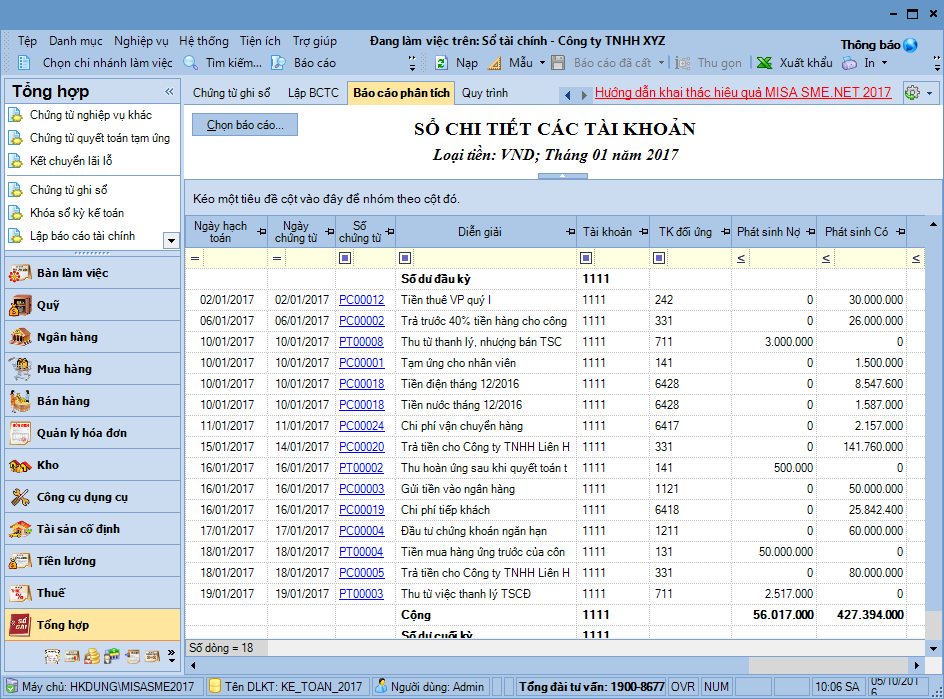The image size is (944, 699).
Task: Click the Nạp reload icon in toolbar
Action: (x=441, y=63)
